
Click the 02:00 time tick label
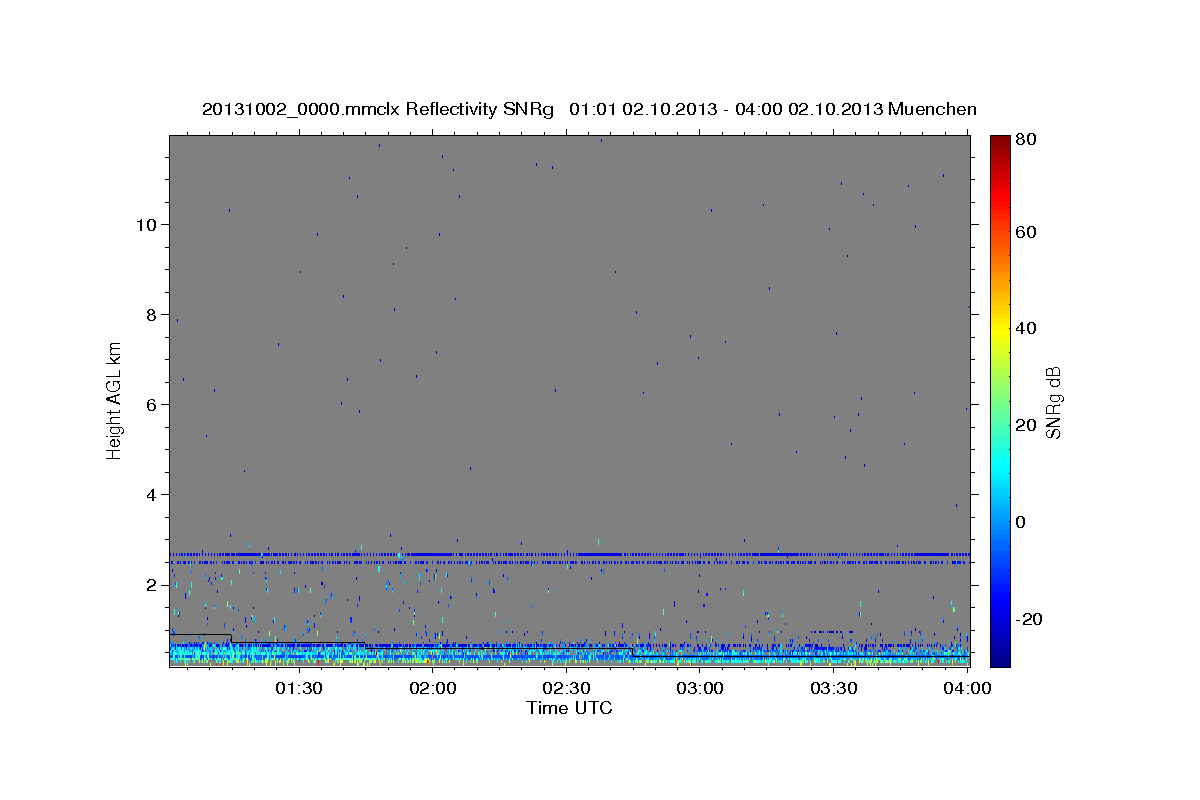(433, 689)
